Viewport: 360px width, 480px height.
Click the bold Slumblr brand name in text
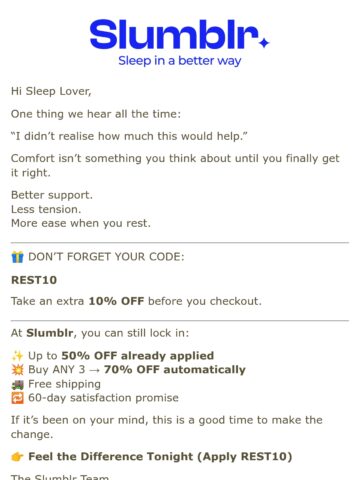tap(50, 333)
